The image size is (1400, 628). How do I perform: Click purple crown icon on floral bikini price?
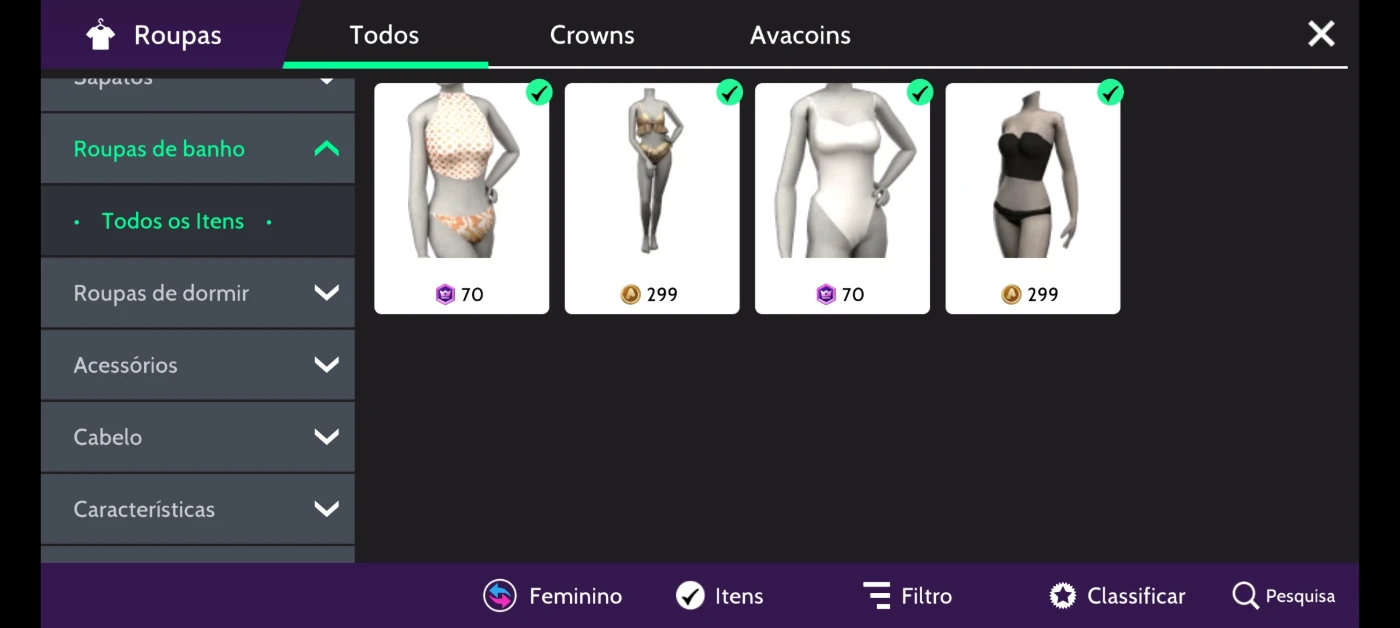(445, 294)
